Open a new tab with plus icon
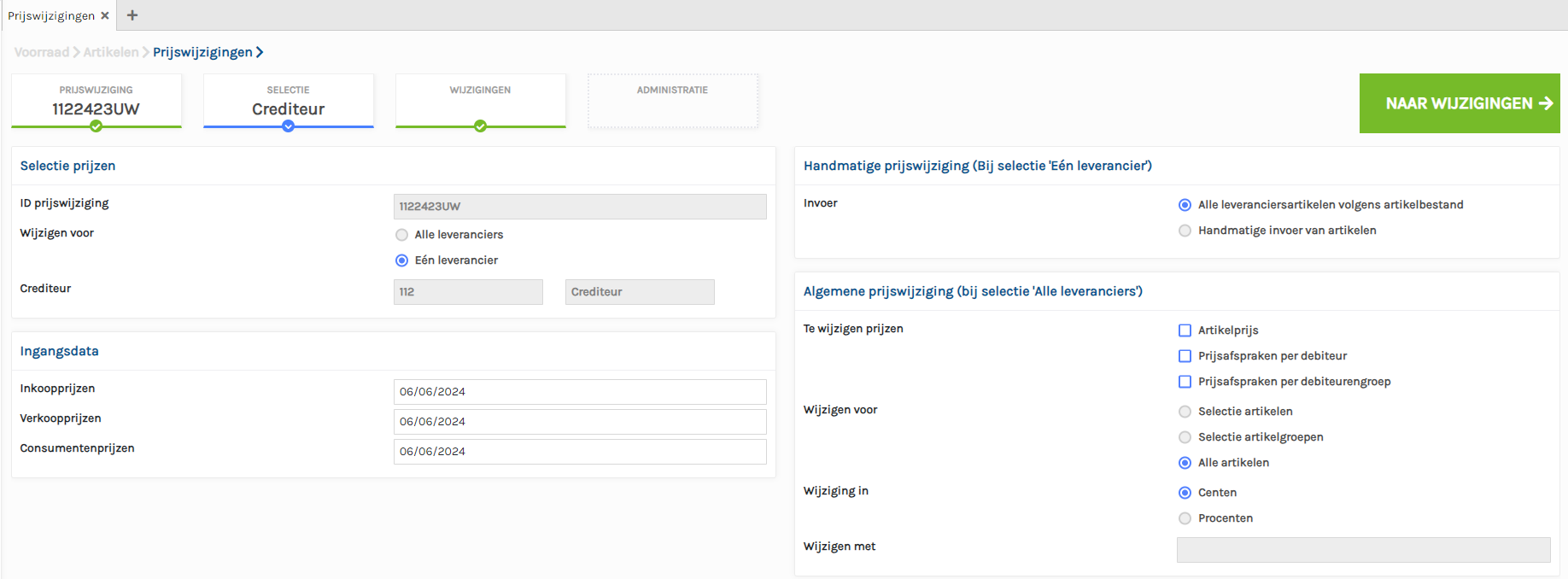1568x579 pixels. [x=132, y=15]
